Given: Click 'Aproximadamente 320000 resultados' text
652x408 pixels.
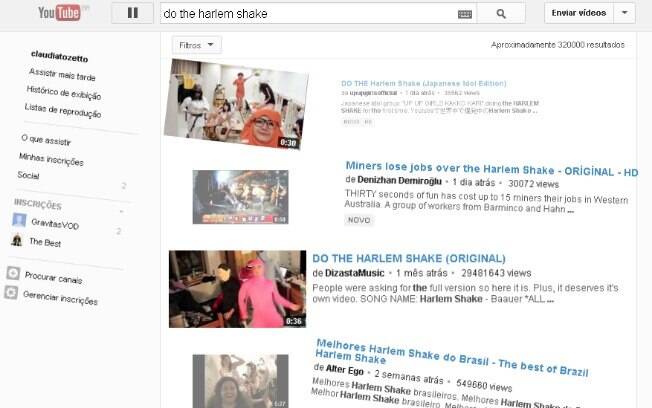Looking at the screenshot, I should (558, 45).
